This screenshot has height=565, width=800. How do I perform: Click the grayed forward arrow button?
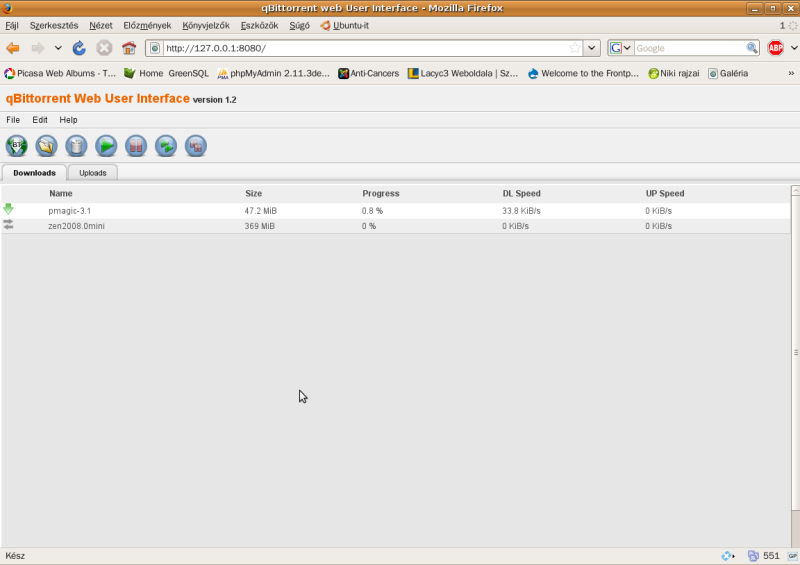pos(38,48)
